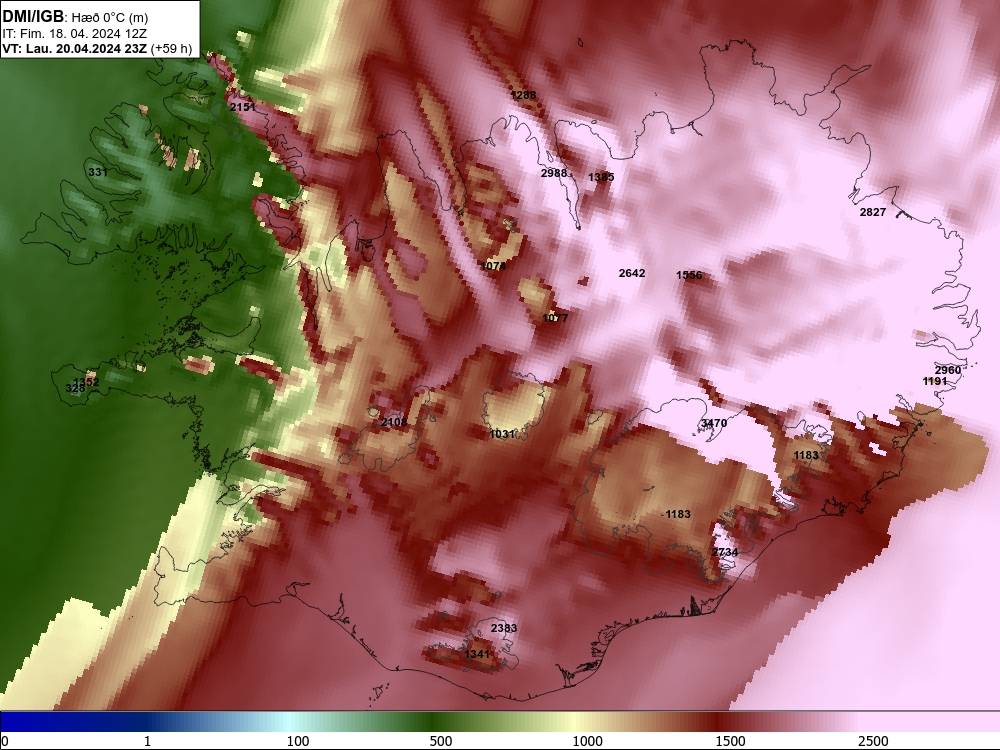Click the 1191 height value
The image size is (1000, 750).
pos(935,381)
